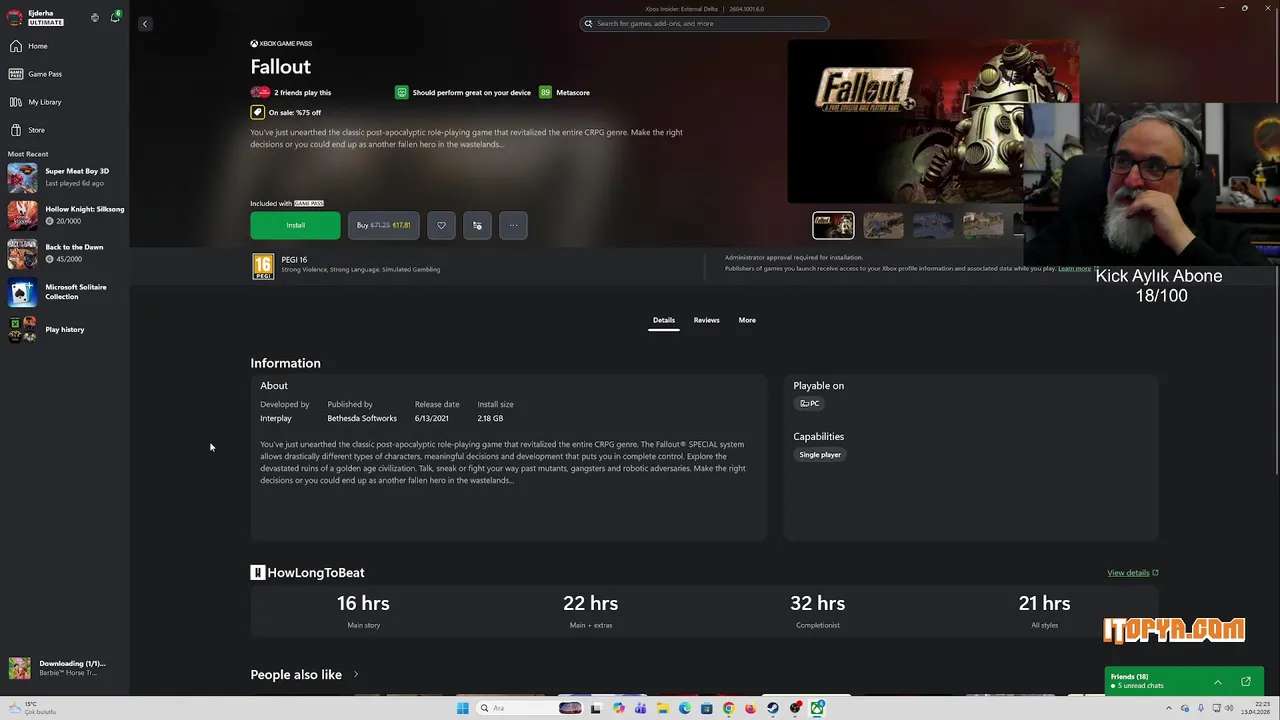Focus the search games input field

click(x=704, y=23)
